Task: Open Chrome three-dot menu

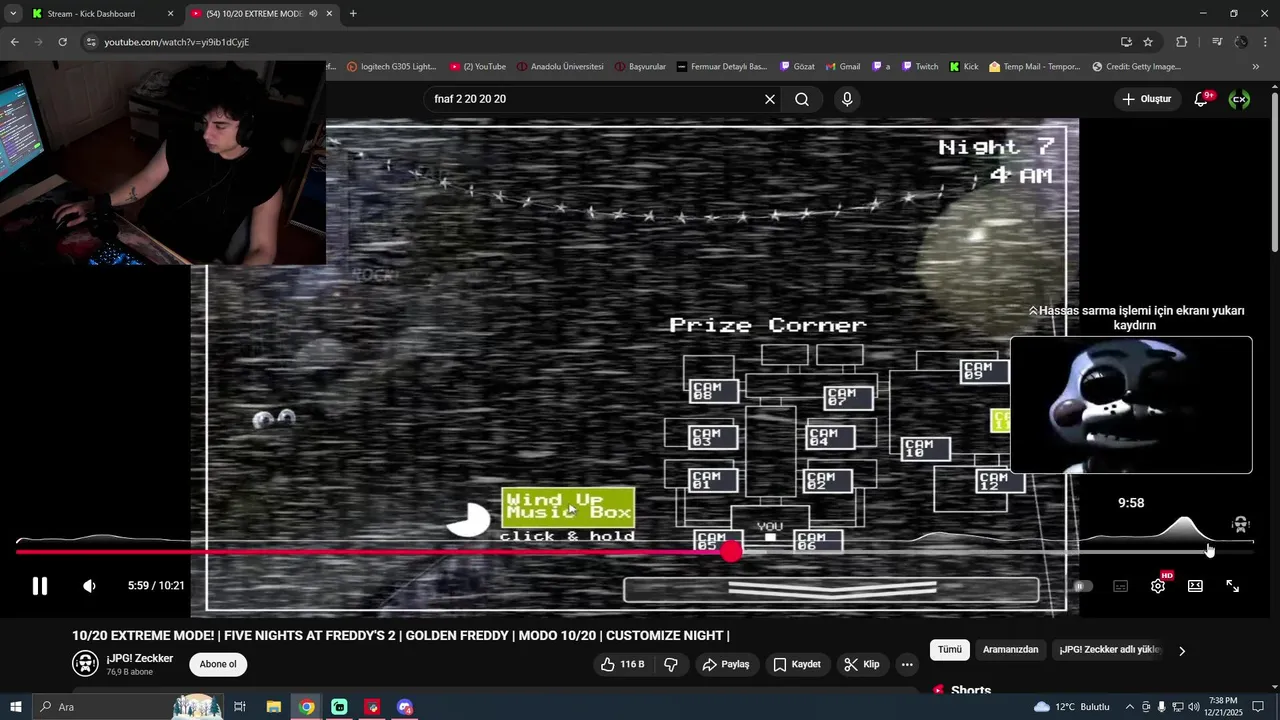Action: point(1266,42)
